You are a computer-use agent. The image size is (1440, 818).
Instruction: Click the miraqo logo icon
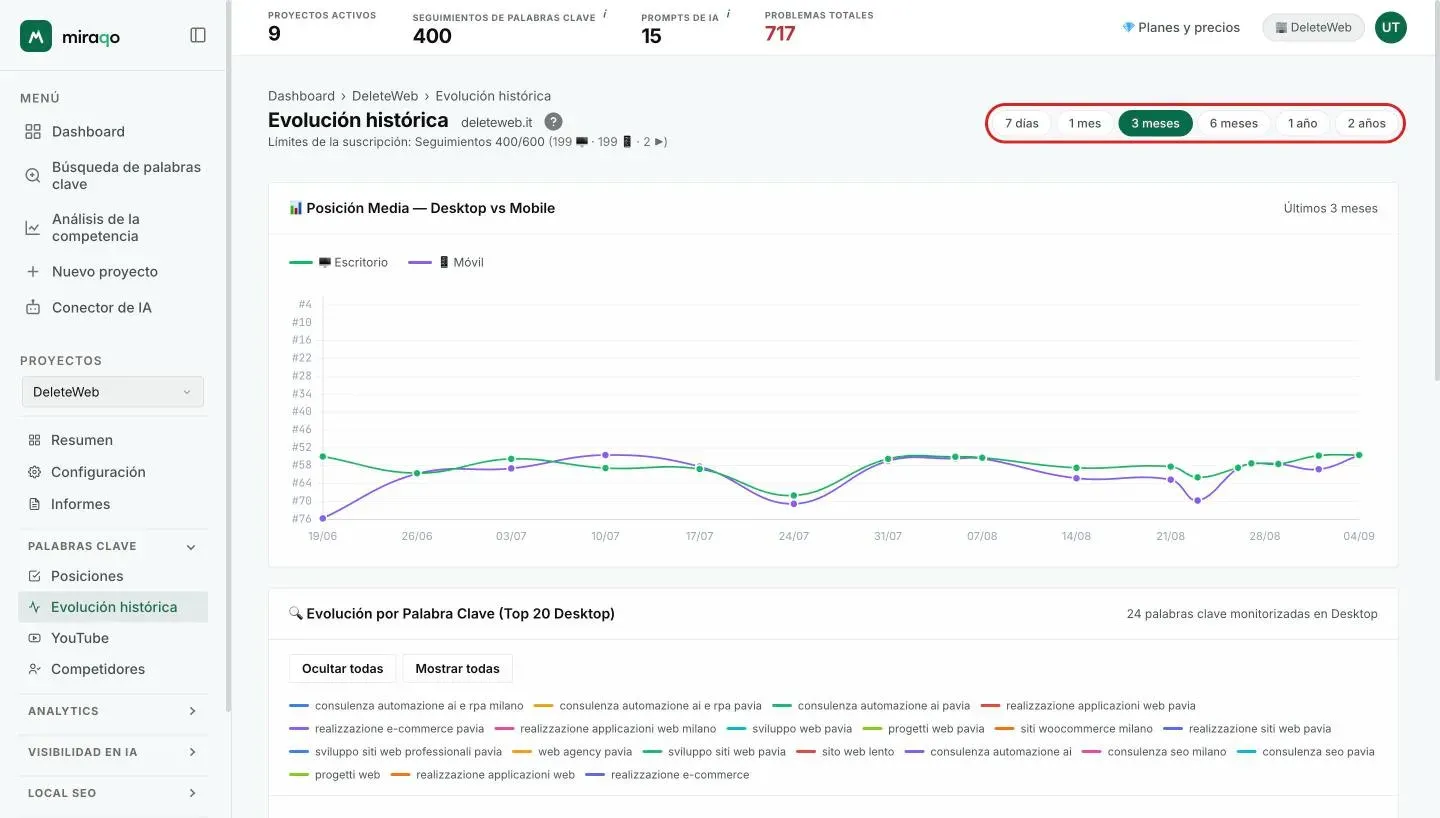coord(36,36)
